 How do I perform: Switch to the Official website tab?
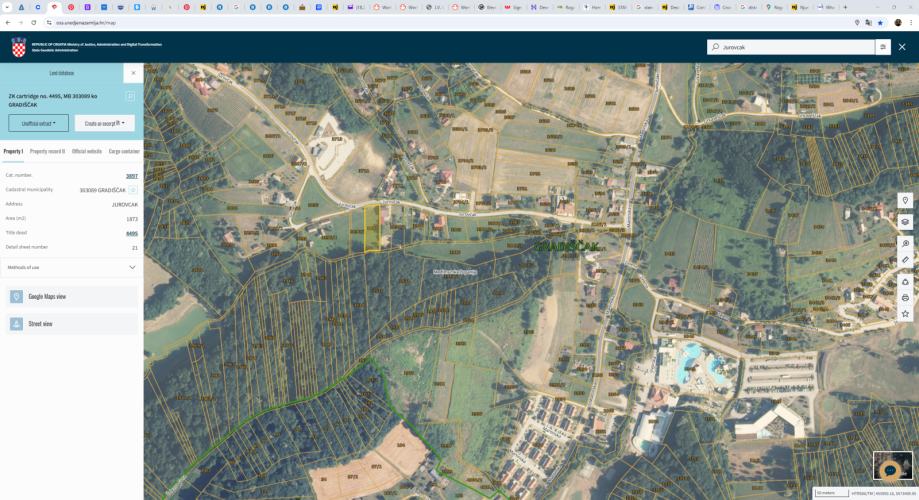(x=87, y=151)
